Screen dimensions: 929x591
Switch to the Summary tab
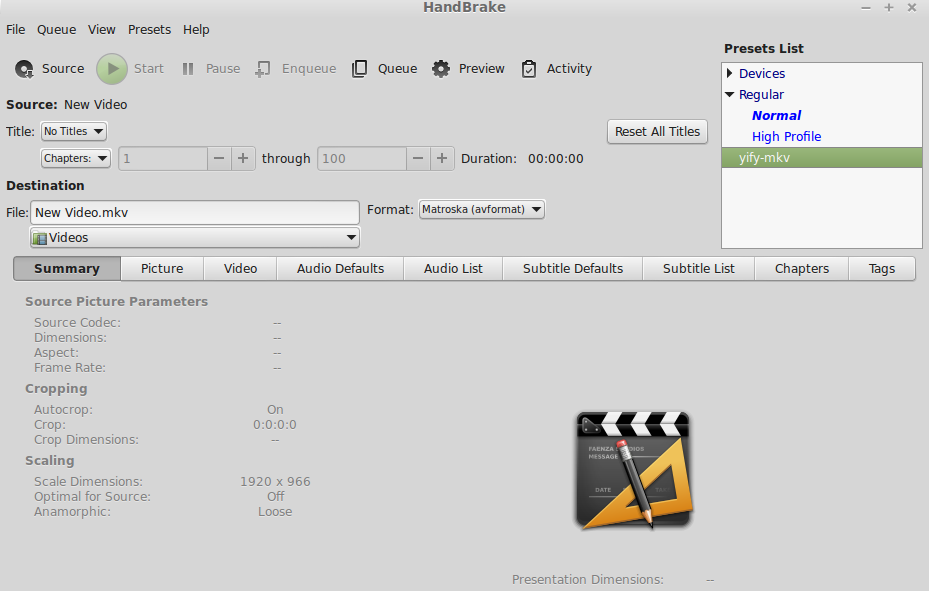pos(67,269)
